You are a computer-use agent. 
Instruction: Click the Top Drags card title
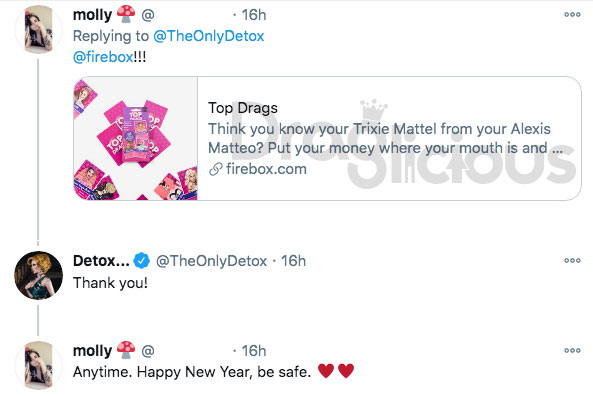243,108
